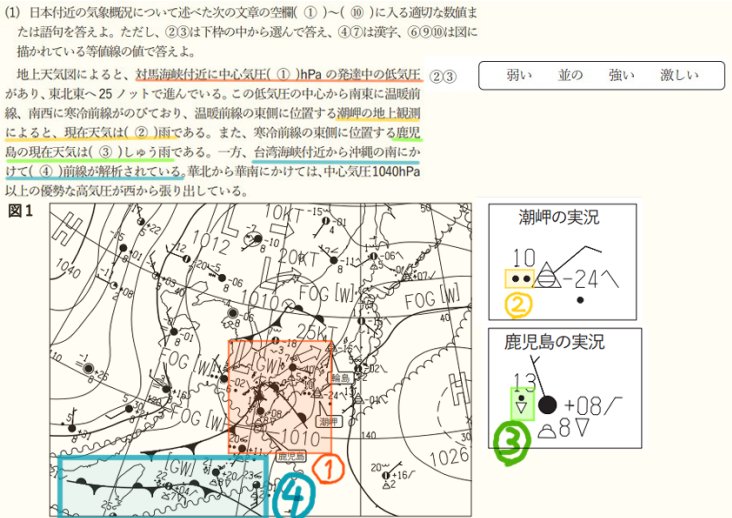Click the 25KT speed label on the map
This screenshot has height=518, width=732.
click(x=317, y=332)
